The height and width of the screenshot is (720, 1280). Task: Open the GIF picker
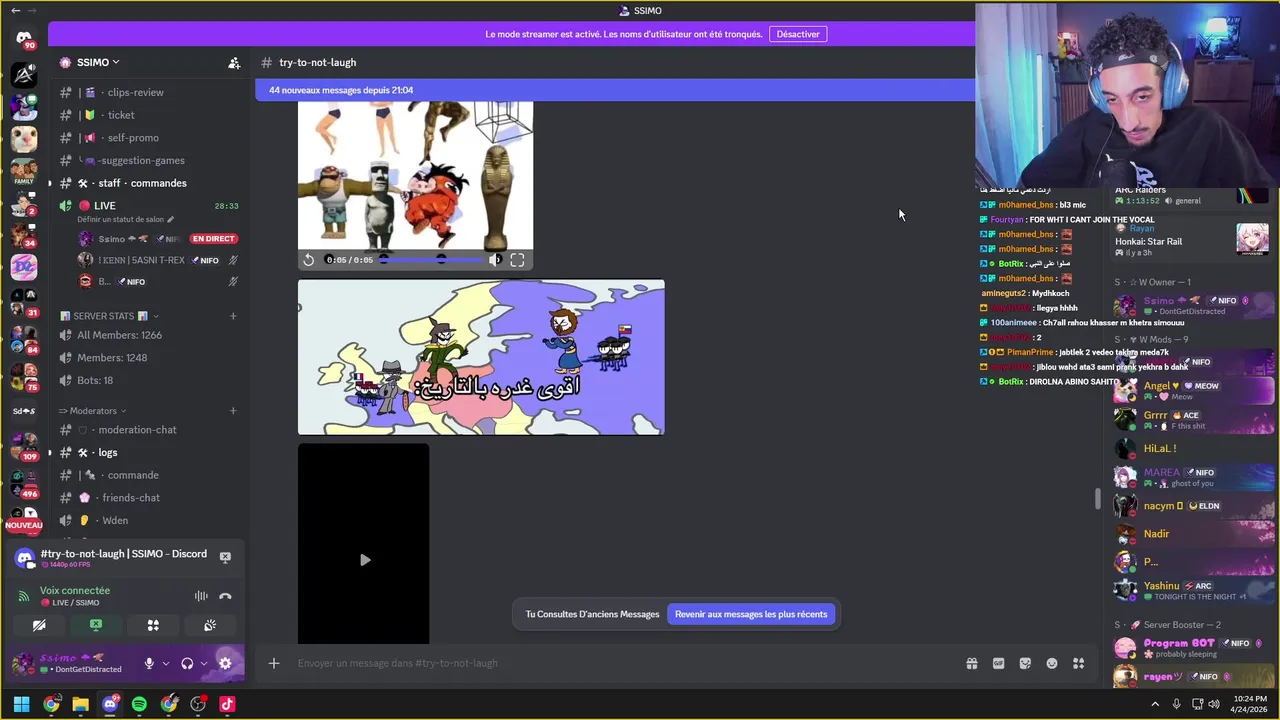[x=998, y=663]
